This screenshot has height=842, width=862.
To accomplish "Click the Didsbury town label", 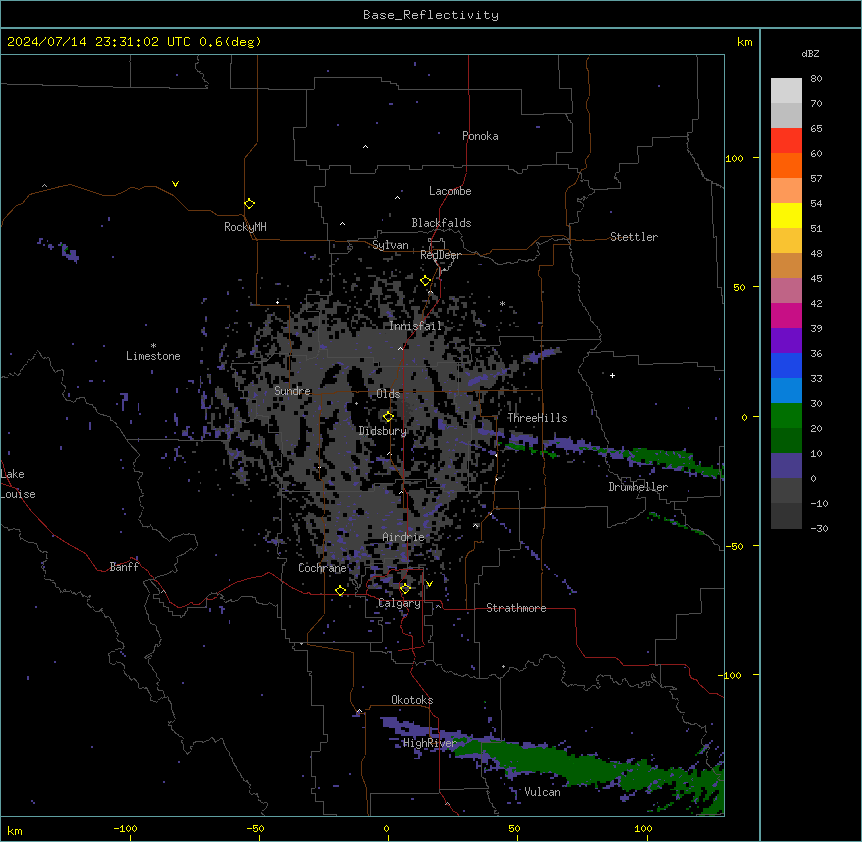I will click(382, 431).
